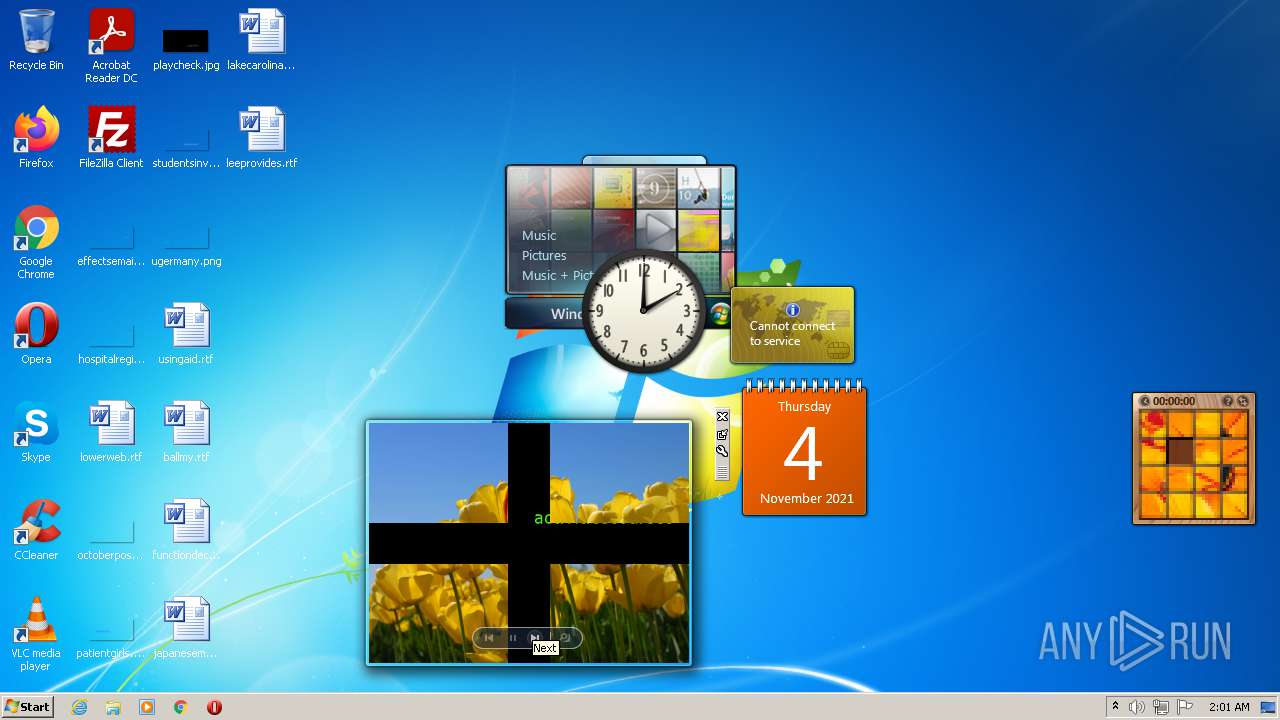Viewport: 1280px width, 720px height.
Task: Choose Music + Pictures in Media Center gadget
Action: point(557,276)
